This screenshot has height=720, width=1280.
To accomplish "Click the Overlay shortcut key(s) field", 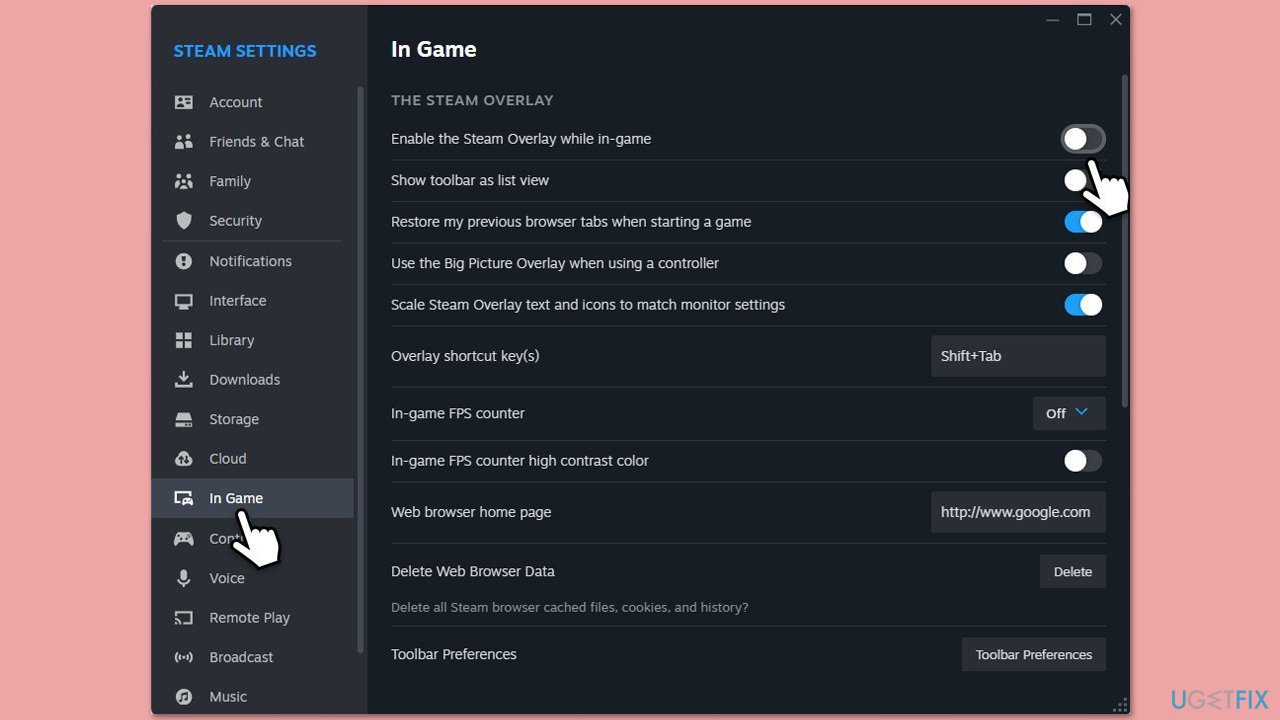I will click(x=1017, y=356).
